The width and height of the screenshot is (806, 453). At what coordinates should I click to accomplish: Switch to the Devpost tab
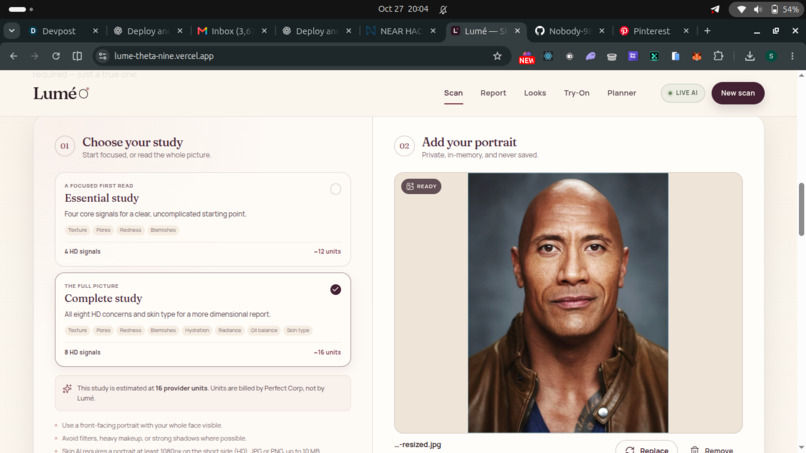pos(58,31)
